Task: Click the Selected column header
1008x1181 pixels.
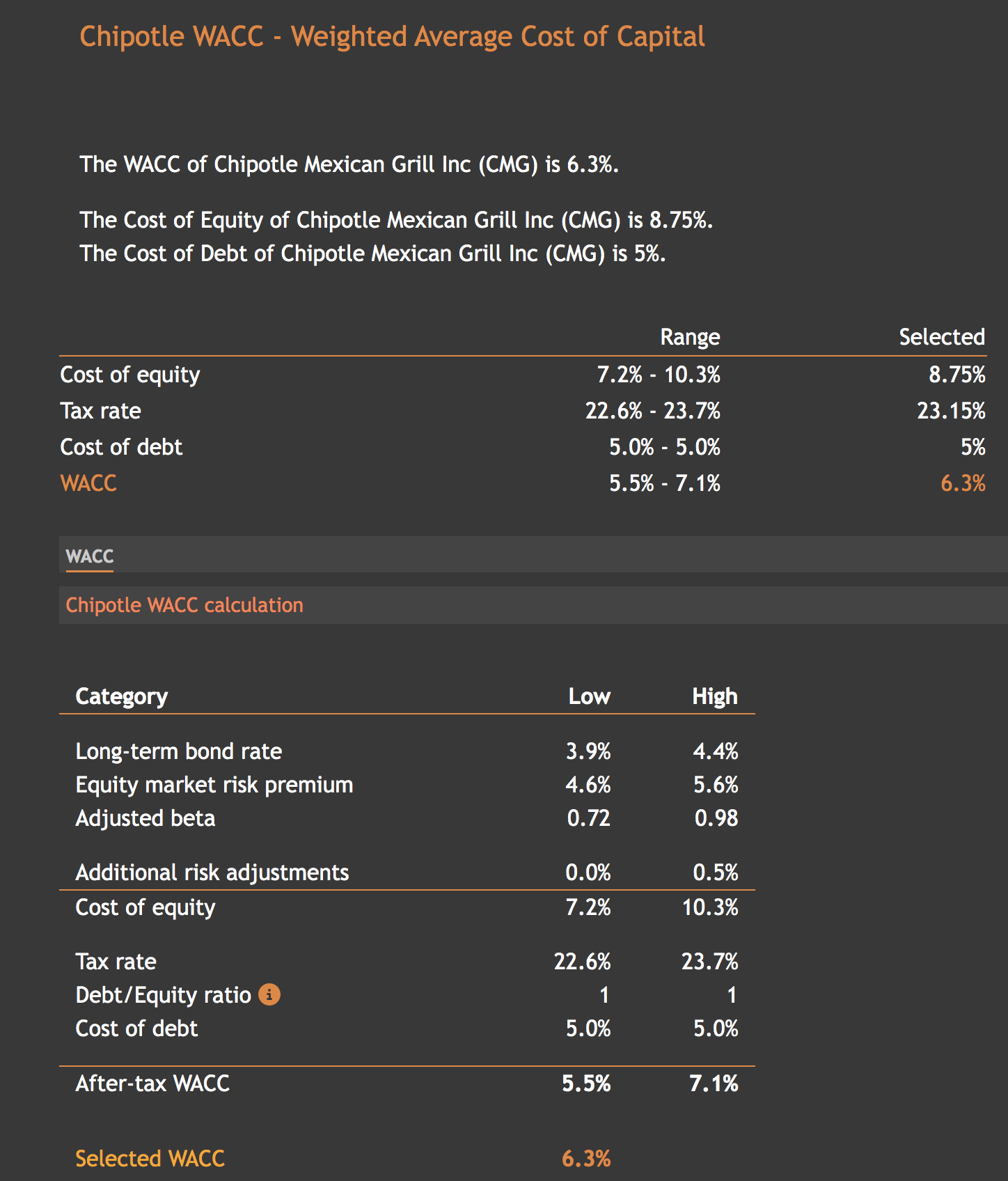Action: [x=941, y=336]
